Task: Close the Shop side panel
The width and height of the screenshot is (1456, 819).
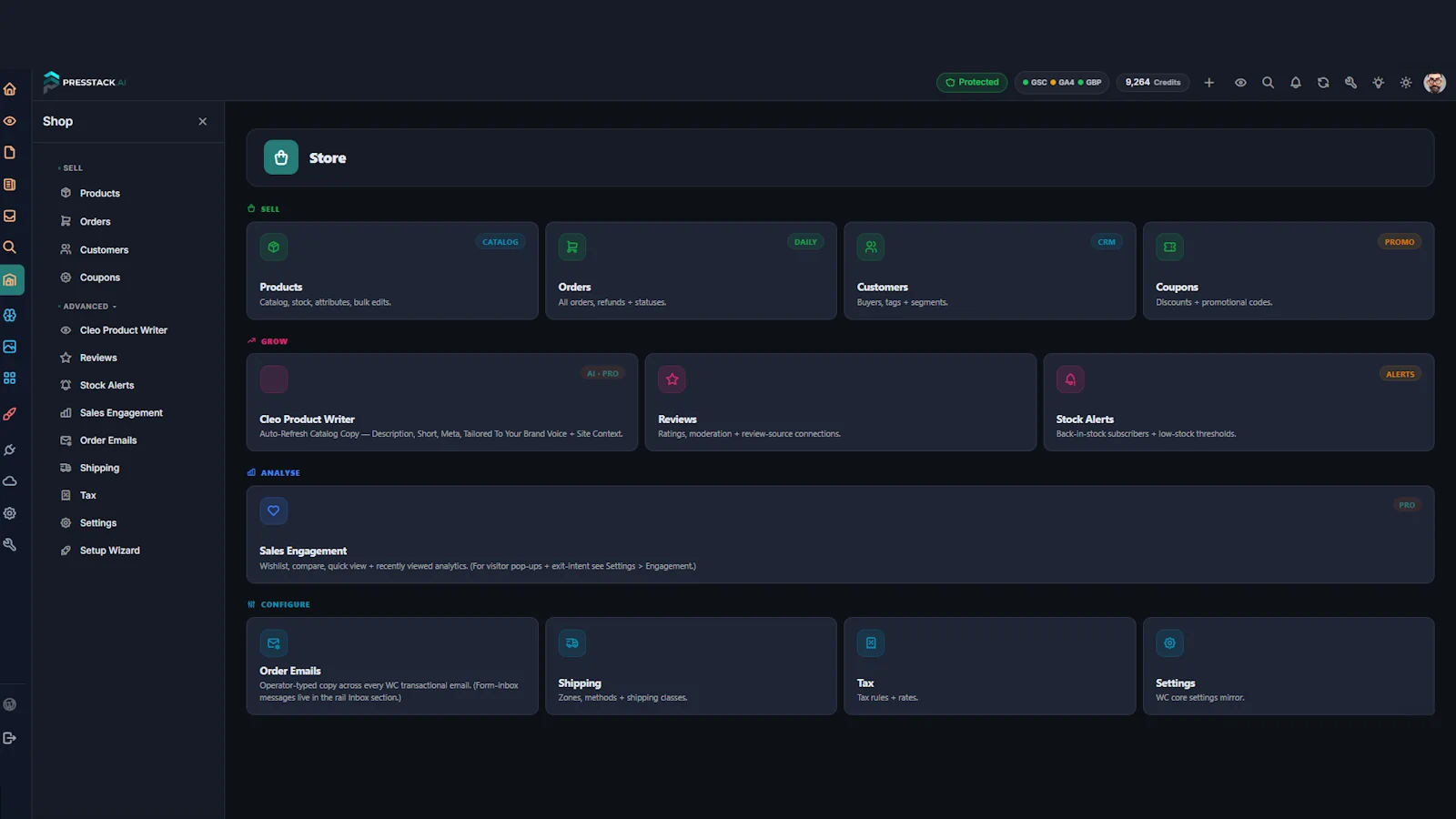Action: tap(203, 121)
